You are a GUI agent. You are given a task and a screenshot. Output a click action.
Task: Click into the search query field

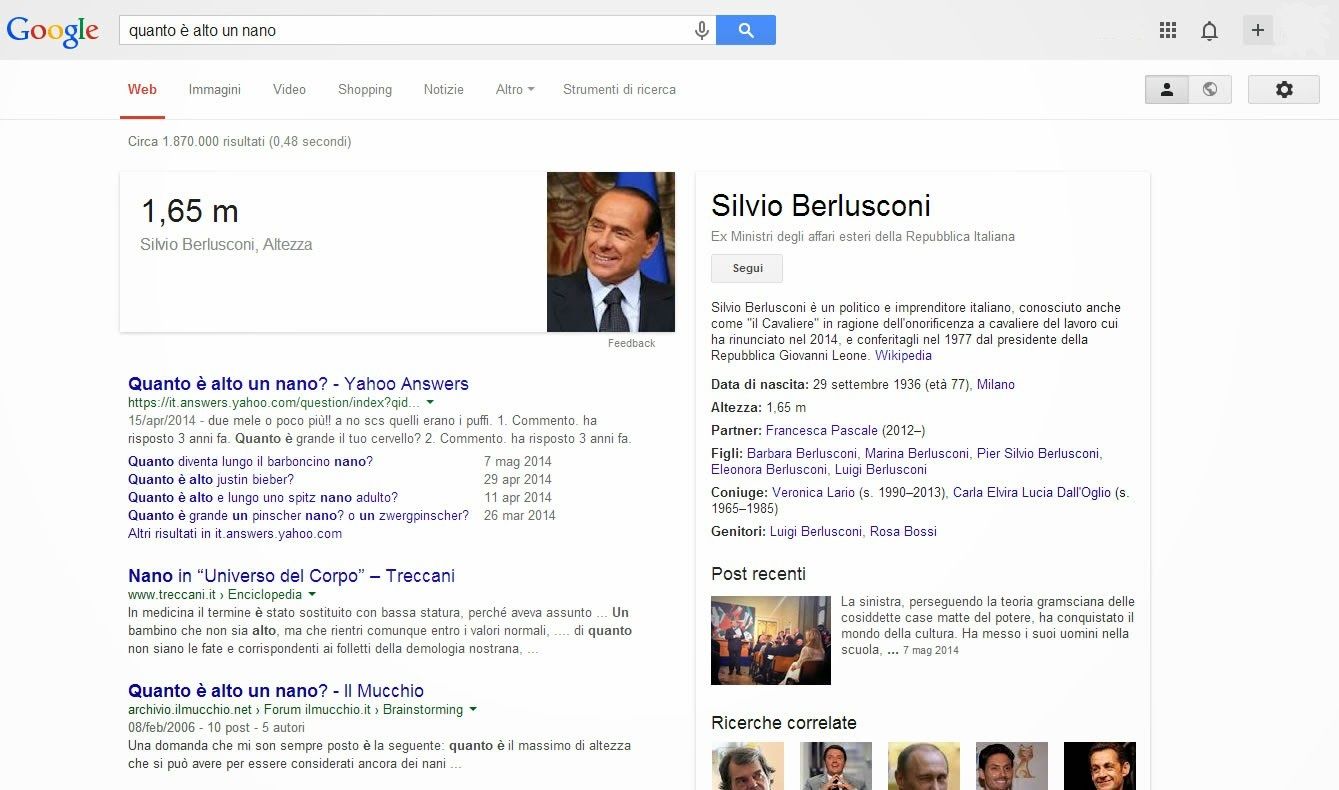pyautogui.click(x=400, y=30)
